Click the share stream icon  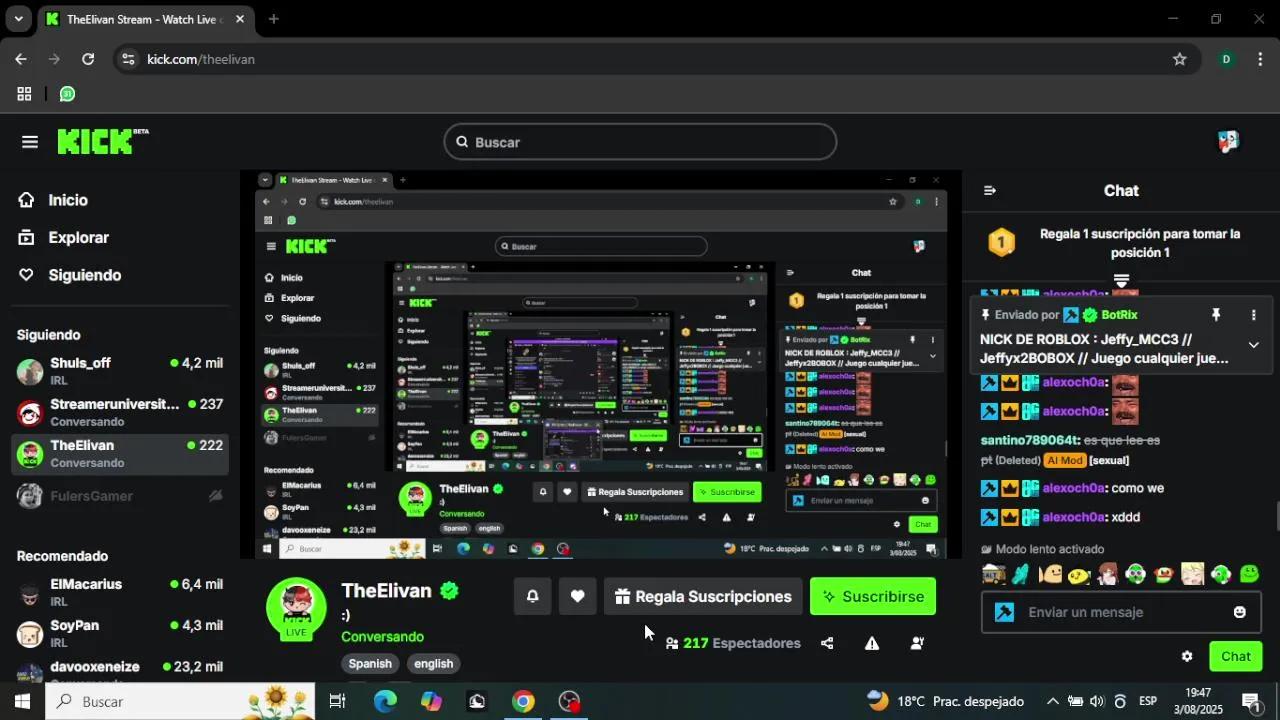(x=827, y=643)
